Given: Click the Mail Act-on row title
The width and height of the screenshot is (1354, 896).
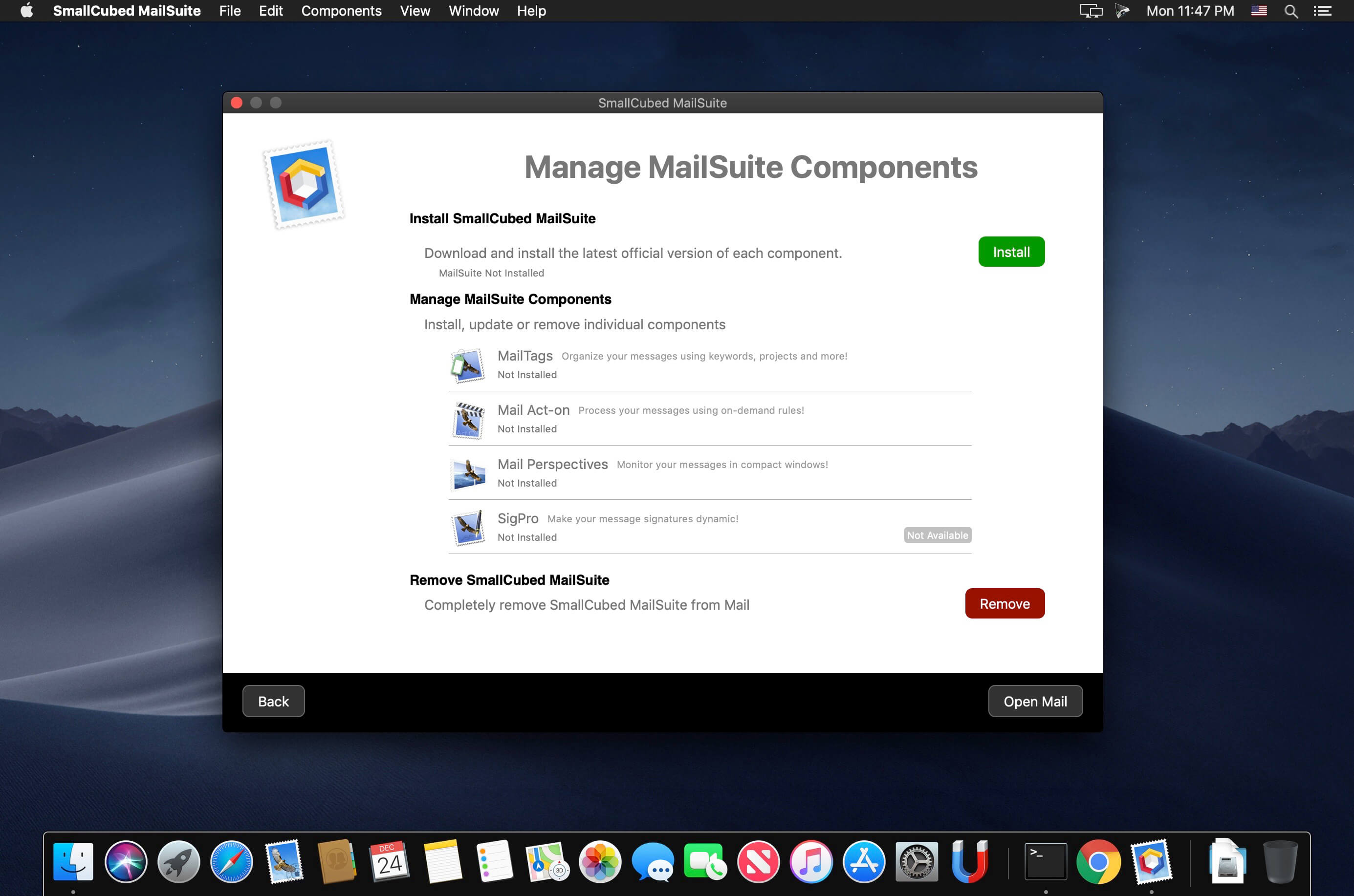Looking at the screenshot, I should tap(533, 410).
